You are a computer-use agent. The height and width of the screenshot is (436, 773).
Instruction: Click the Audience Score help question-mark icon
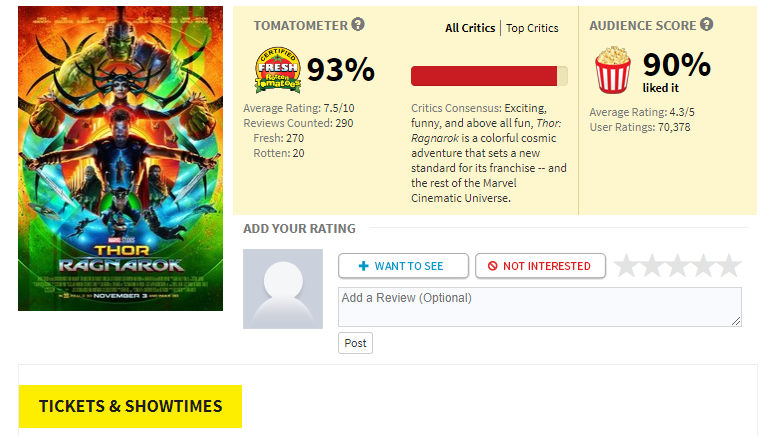pyautogui.click(x=706, y=25)
